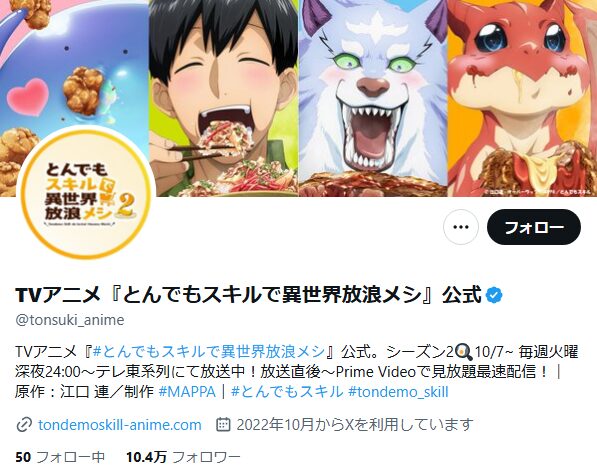Image resolution: width=597 pixels, height=470 pixels.
Task: Open the round profile avatar logo
Action: click(86, 192)
